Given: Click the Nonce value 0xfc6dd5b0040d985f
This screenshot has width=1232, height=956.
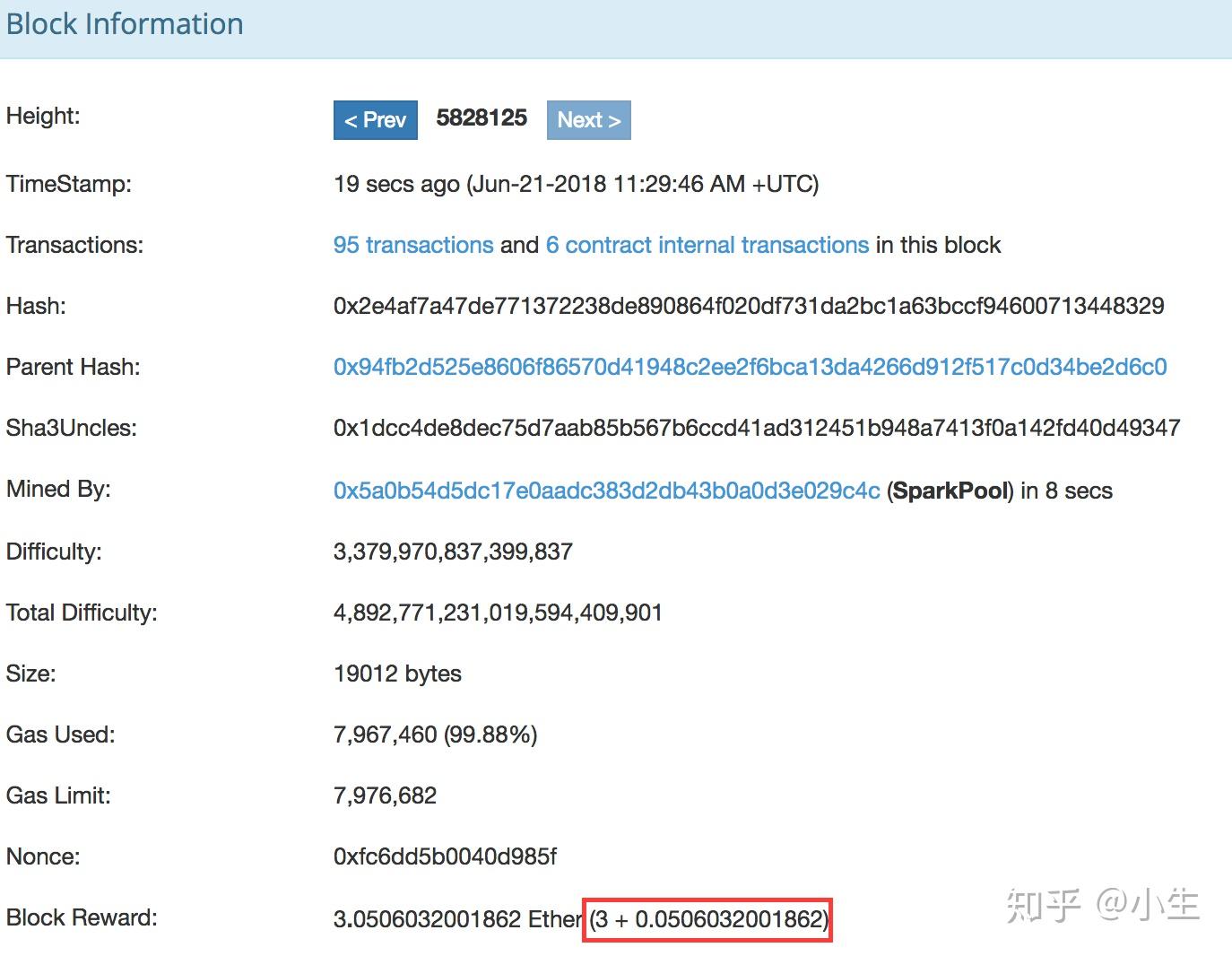Looking at the screenshot, I should pyautogui.click(x=445, y=856).
